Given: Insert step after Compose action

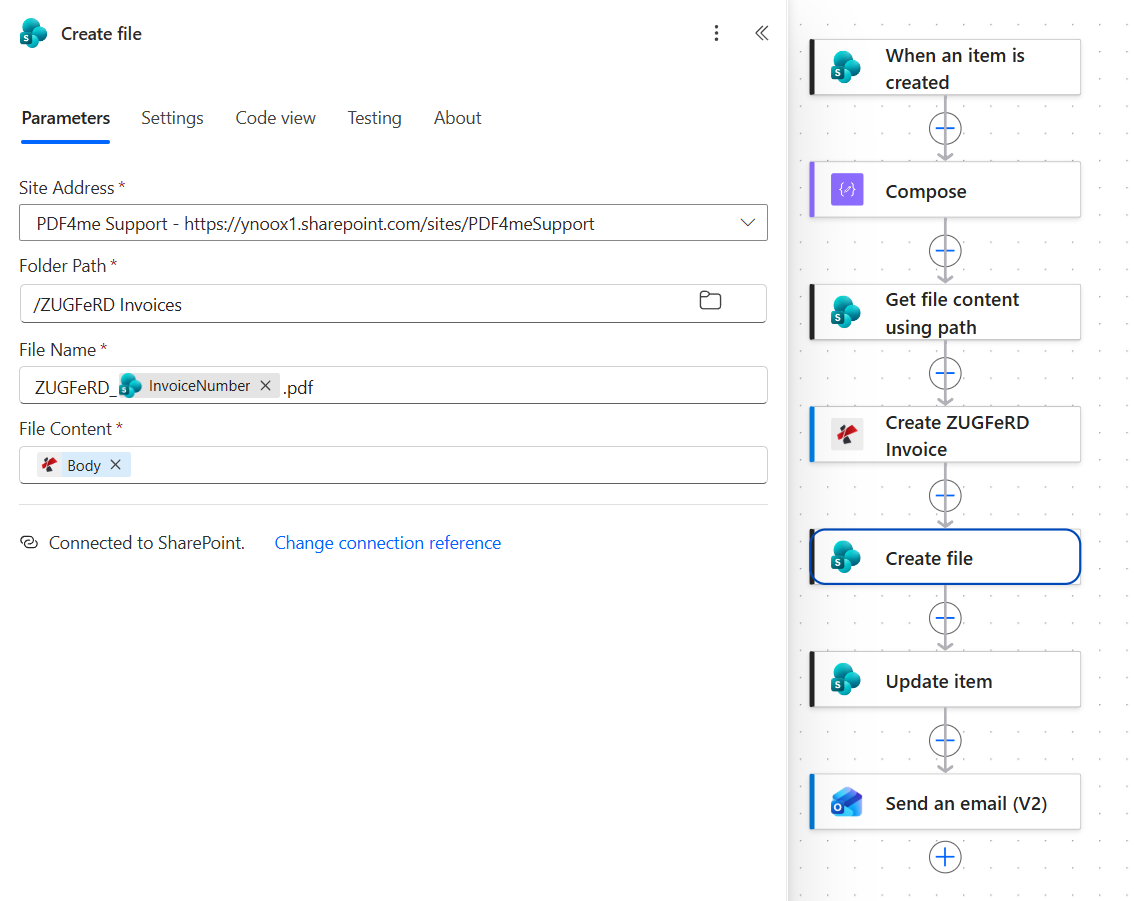Looking at the screenshot, I should pyautogui.click(x=945, y=251).
